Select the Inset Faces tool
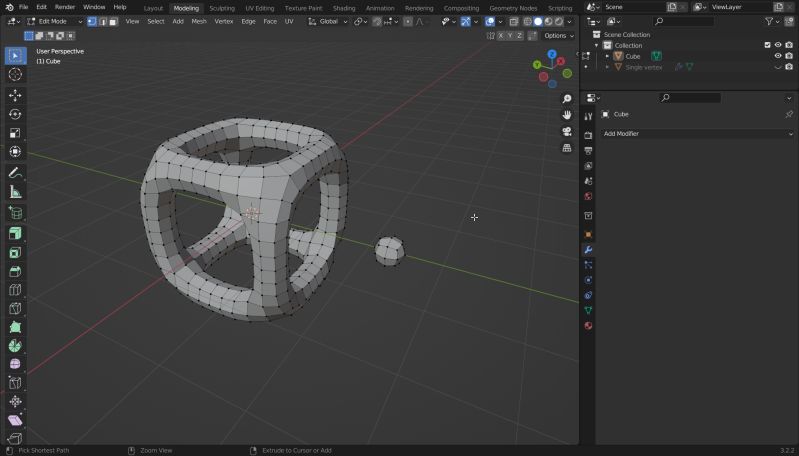 [x=15, y=253]
